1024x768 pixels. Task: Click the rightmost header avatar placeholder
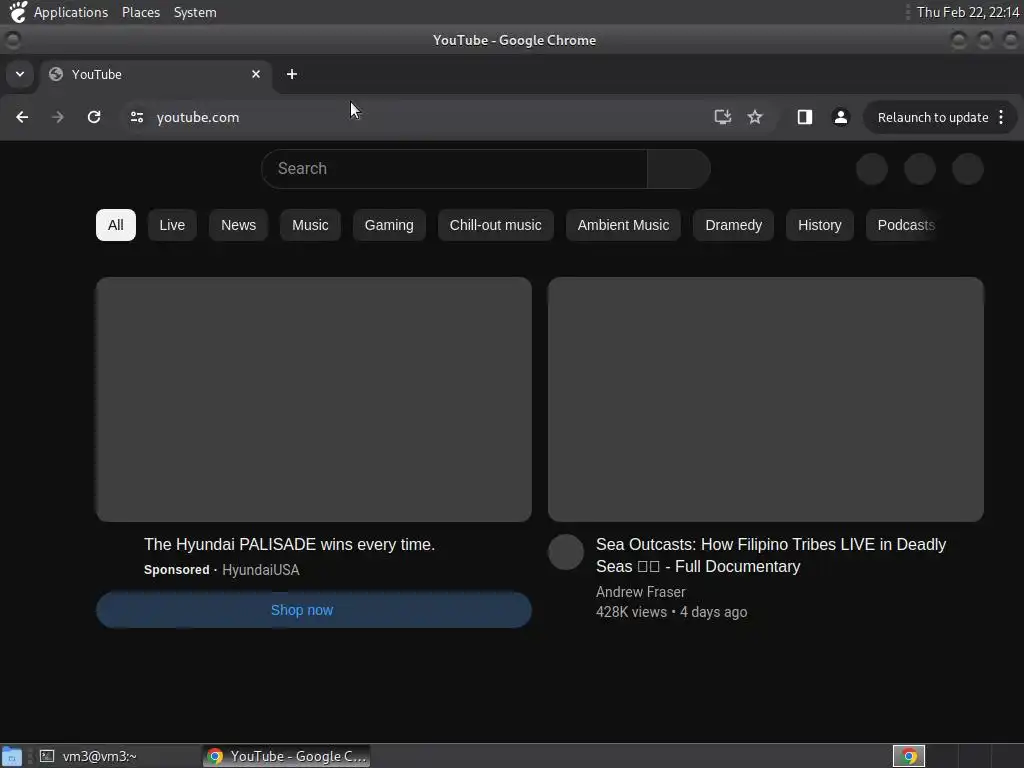click(968, 168)
